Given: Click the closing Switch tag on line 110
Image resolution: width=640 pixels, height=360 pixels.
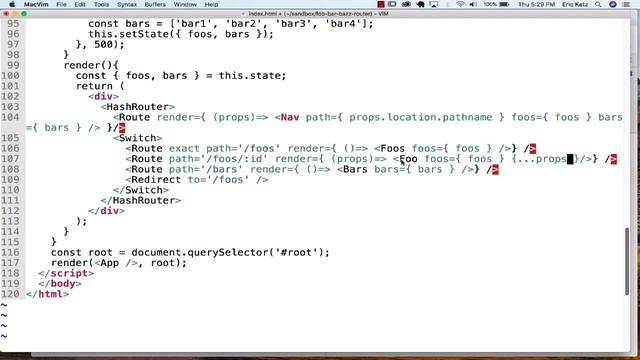Looking at the screenshot, I should [x=141, y=190].
